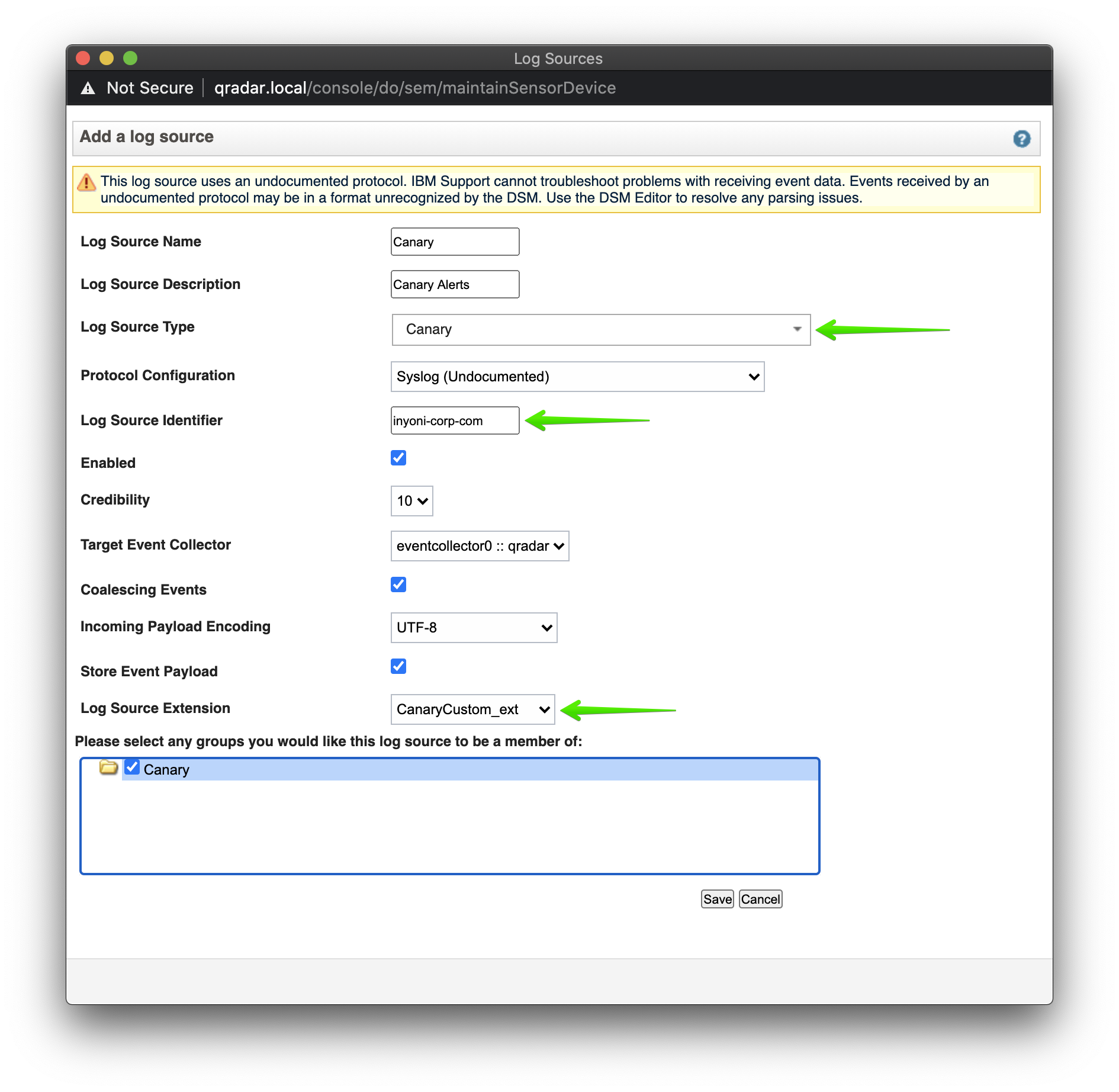Click the qradar.local URL in the address bar

[415, 88]
